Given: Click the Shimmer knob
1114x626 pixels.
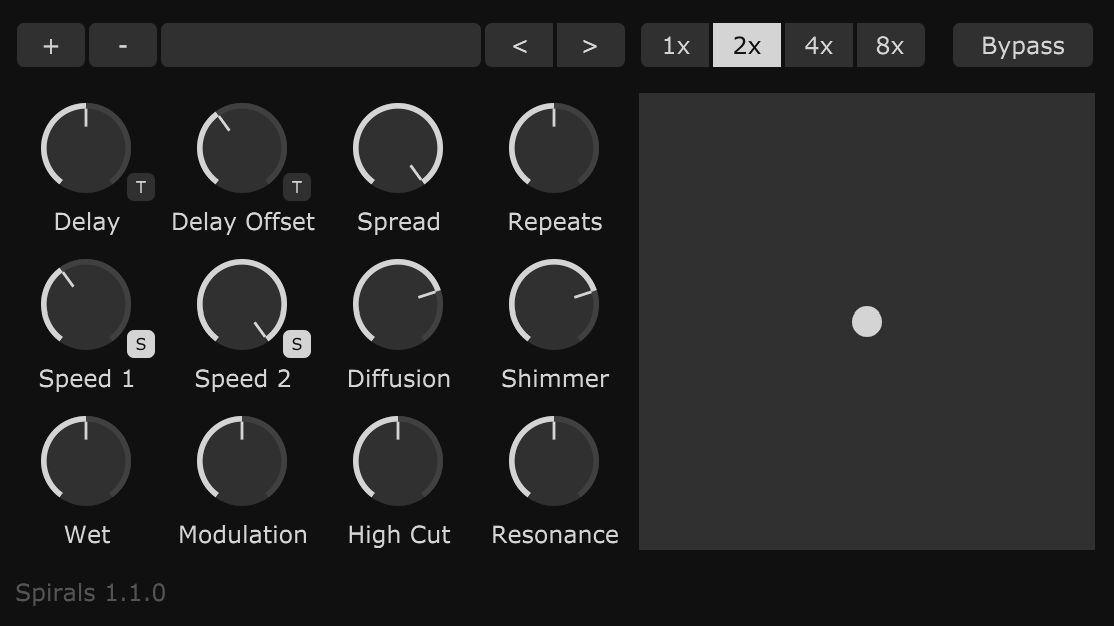Looking at the screenshot, I should pos(554,305).
